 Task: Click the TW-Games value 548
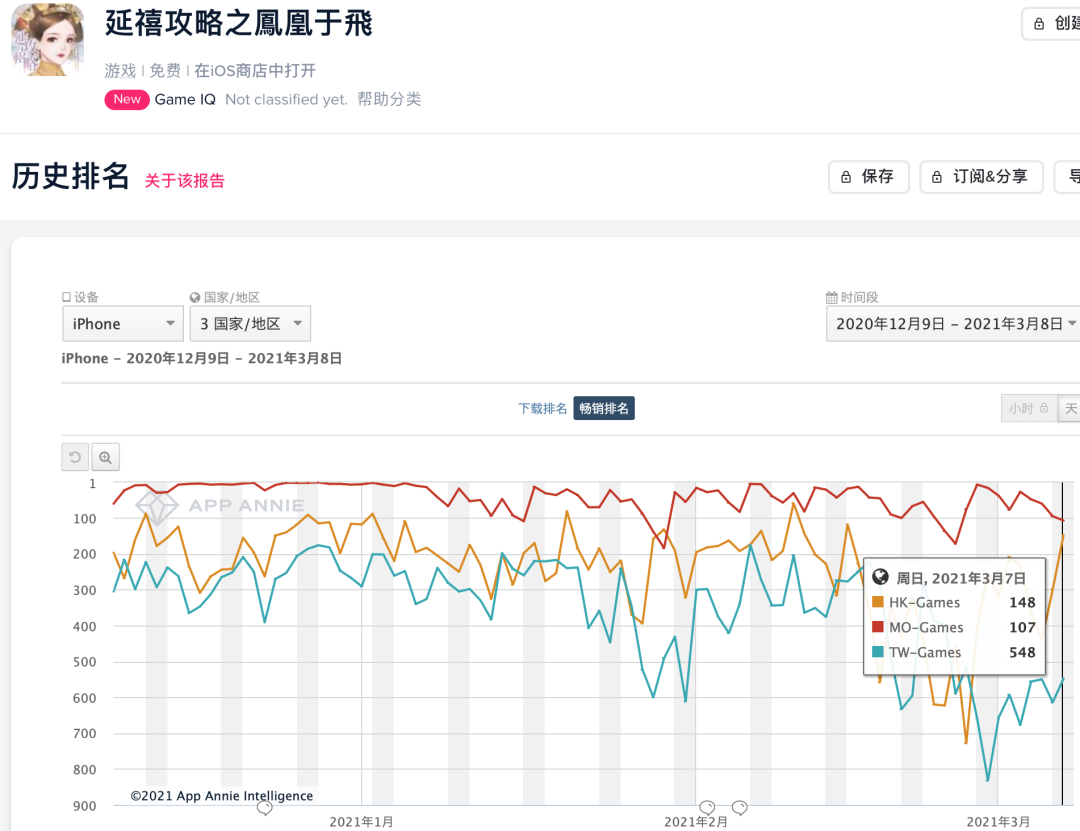coord(1022,652)
